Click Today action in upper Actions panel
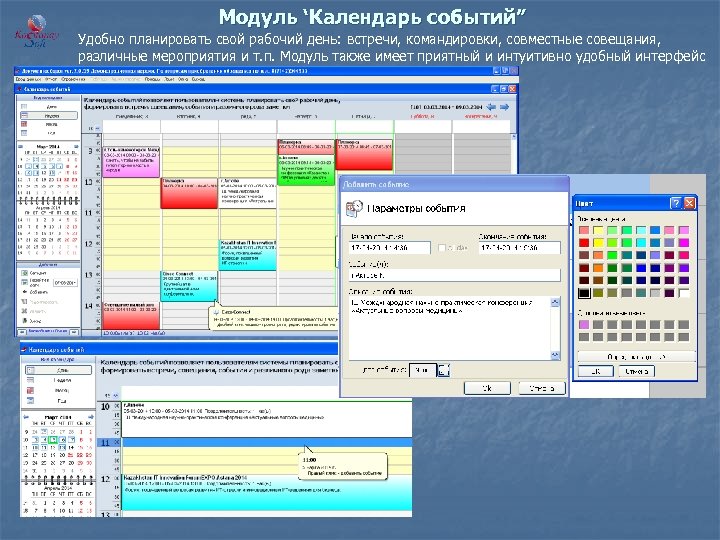 click(35, 273)
